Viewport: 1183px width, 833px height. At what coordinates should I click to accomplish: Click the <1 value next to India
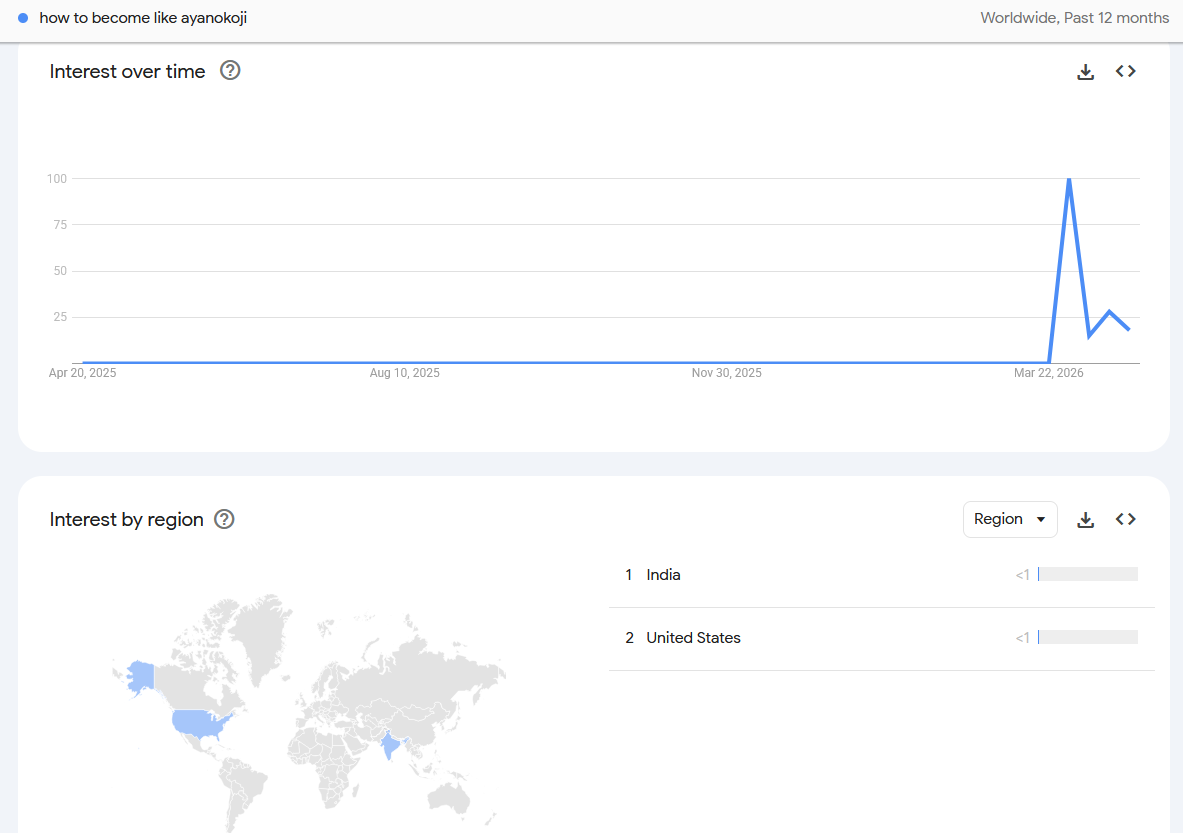pos(1022,575)
